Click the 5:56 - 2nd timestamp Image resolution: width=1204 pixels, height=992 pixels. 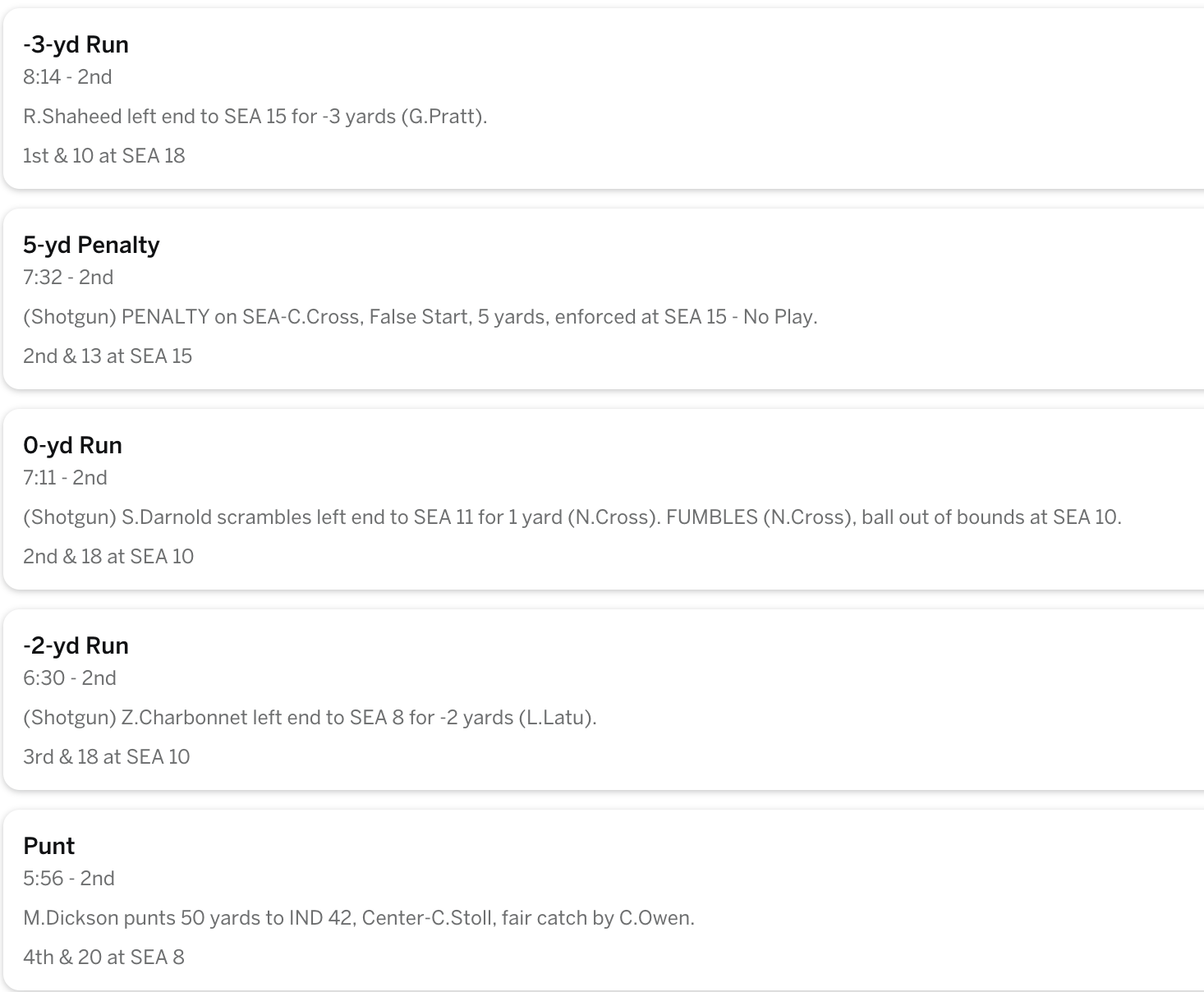point(69,879)
